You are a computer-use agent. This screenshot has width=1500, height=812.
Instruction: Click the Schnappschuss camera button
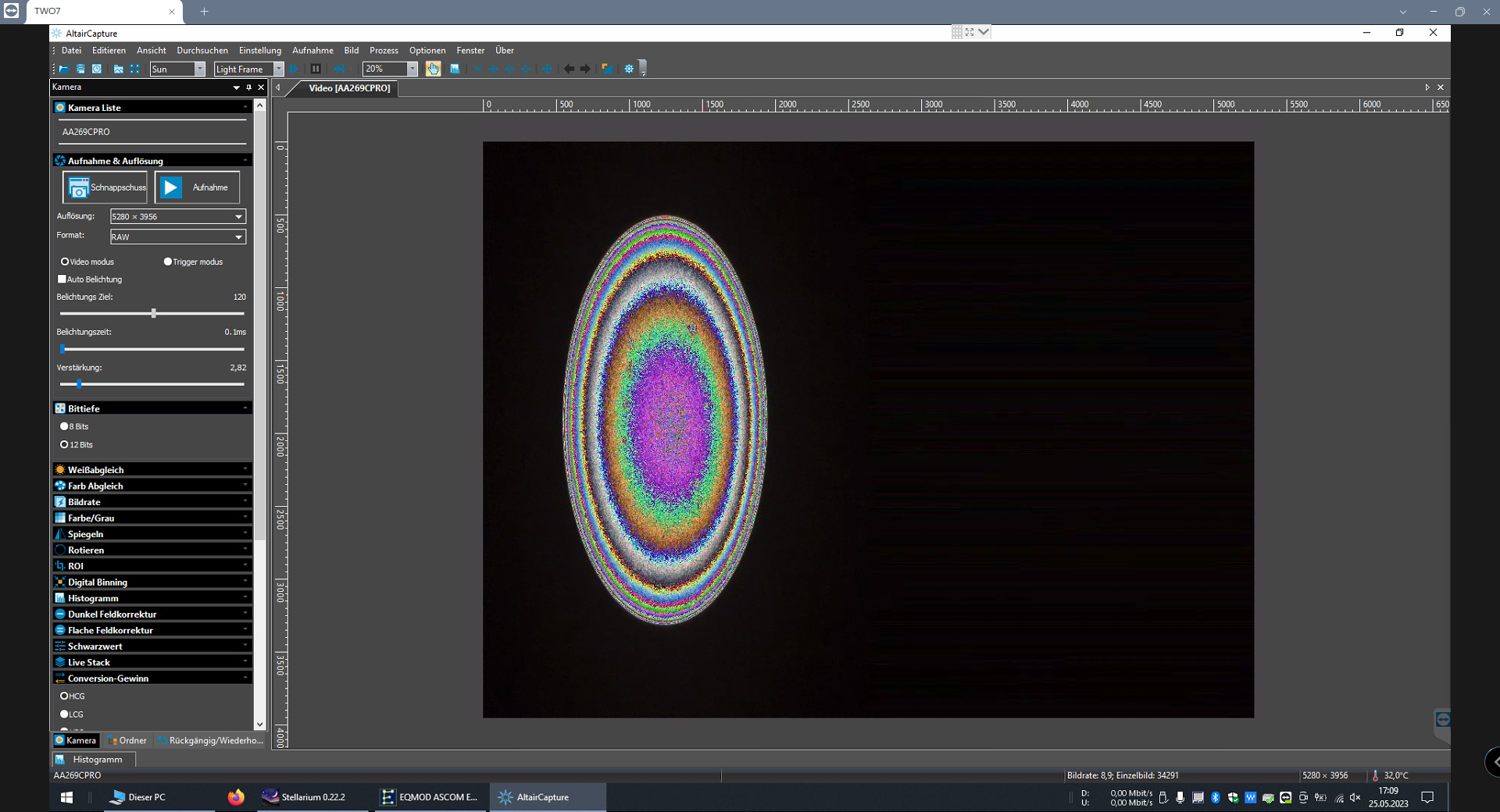point(105,187)
